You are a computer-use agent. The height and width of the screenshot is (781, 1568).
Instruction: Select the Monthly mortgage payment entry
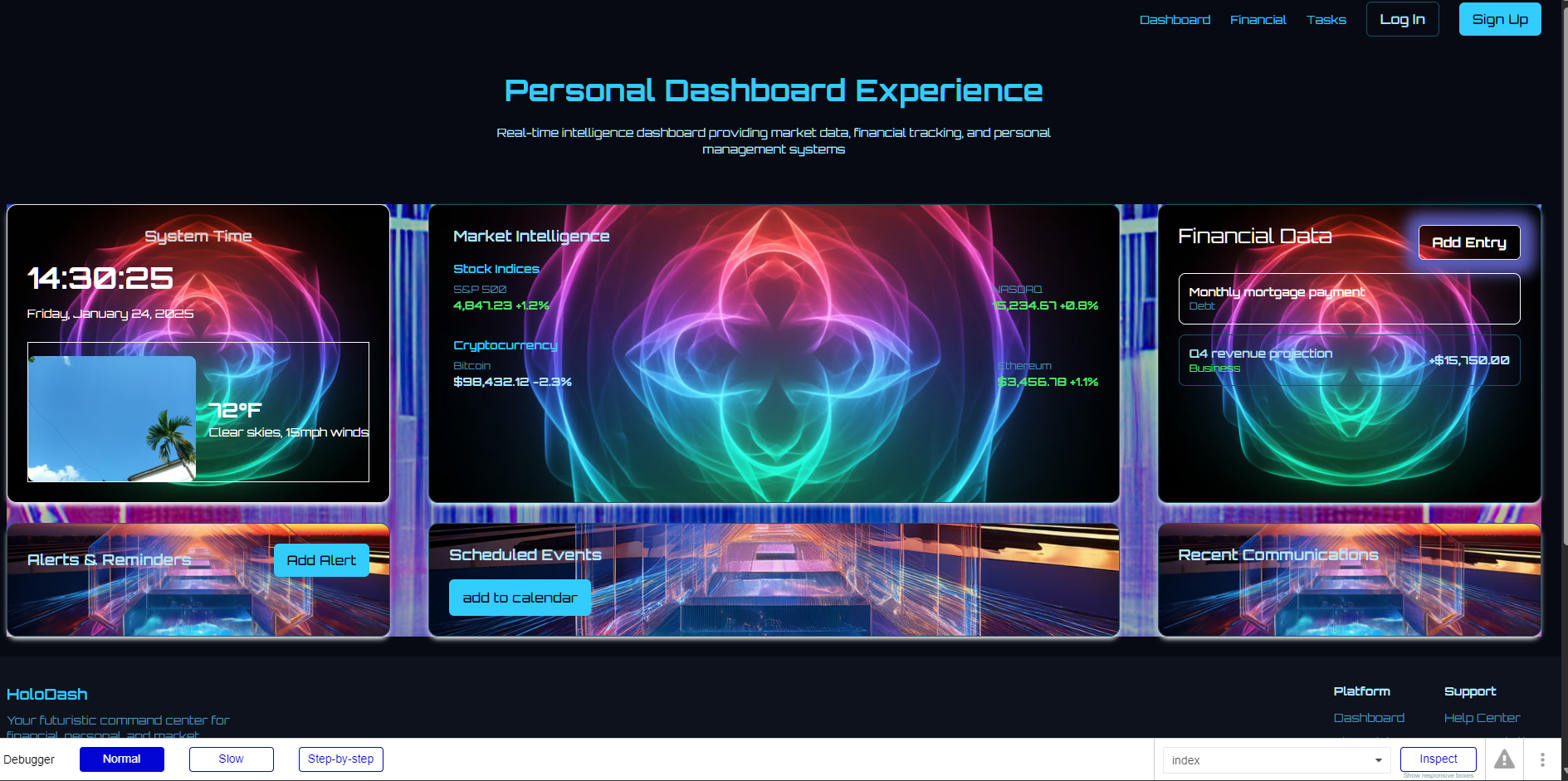coord(1349,299)
